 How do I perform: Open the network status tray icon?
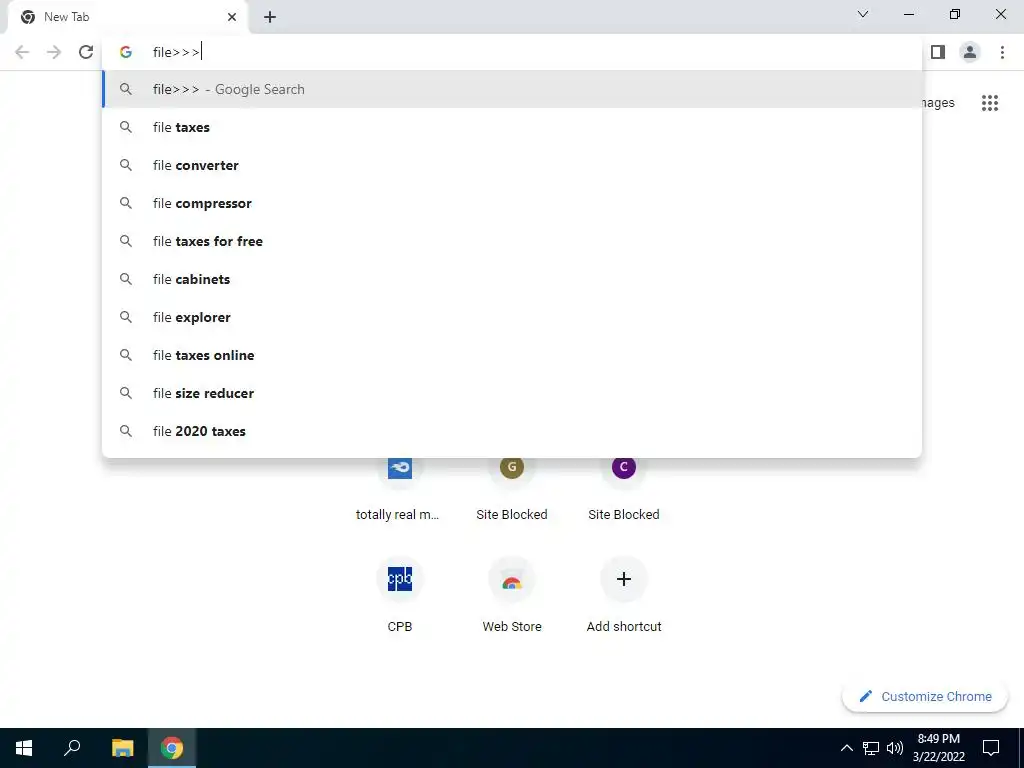[871, 748]
